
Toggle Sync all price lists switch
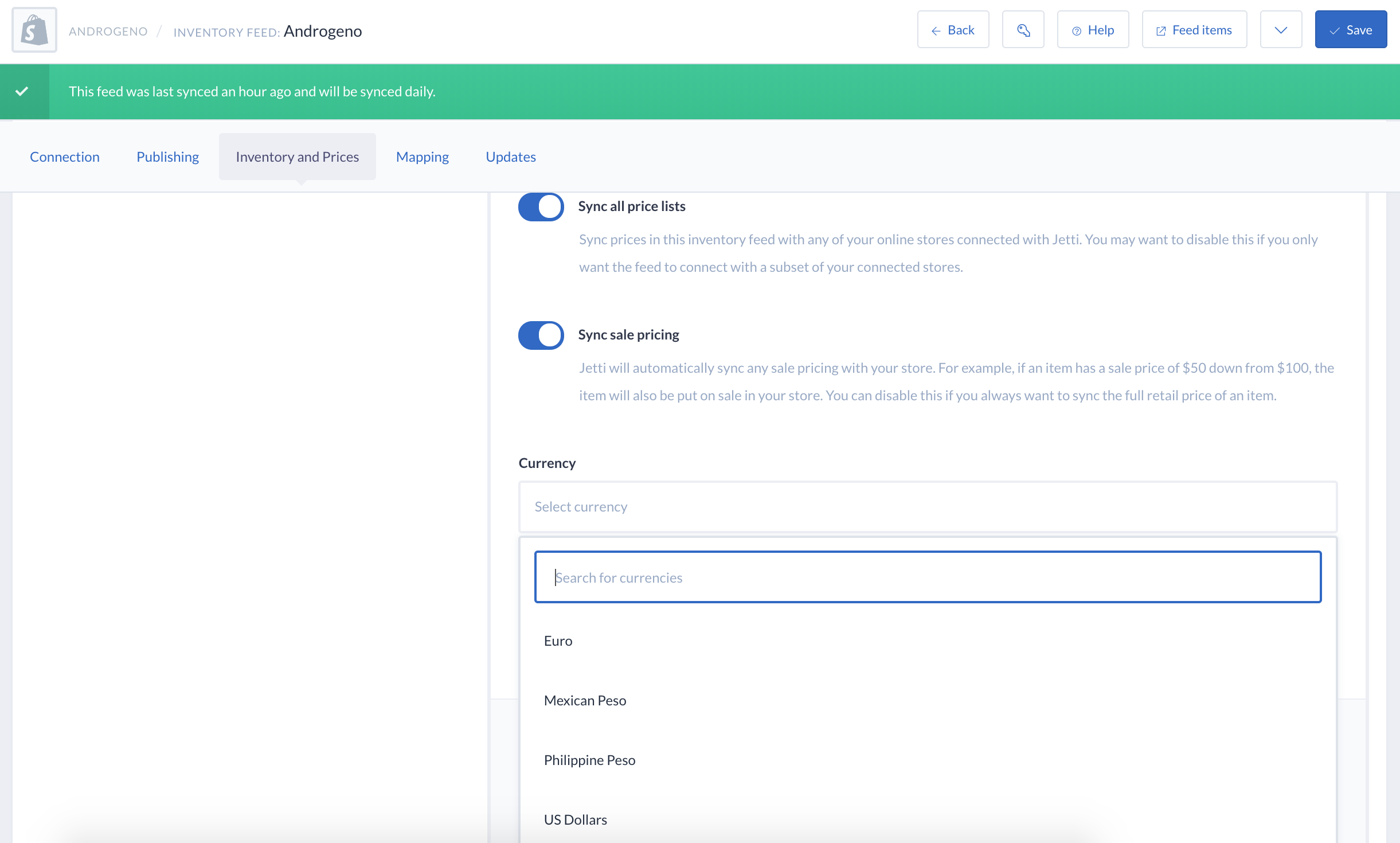pyautogui.click(x=541, y=206)
